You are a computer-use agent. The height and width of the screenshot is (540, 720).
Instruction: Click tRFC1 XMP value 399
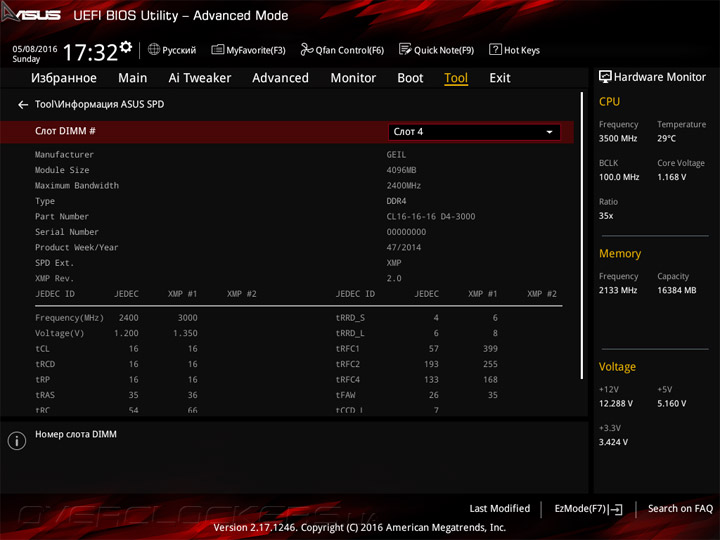click(490, 349)
